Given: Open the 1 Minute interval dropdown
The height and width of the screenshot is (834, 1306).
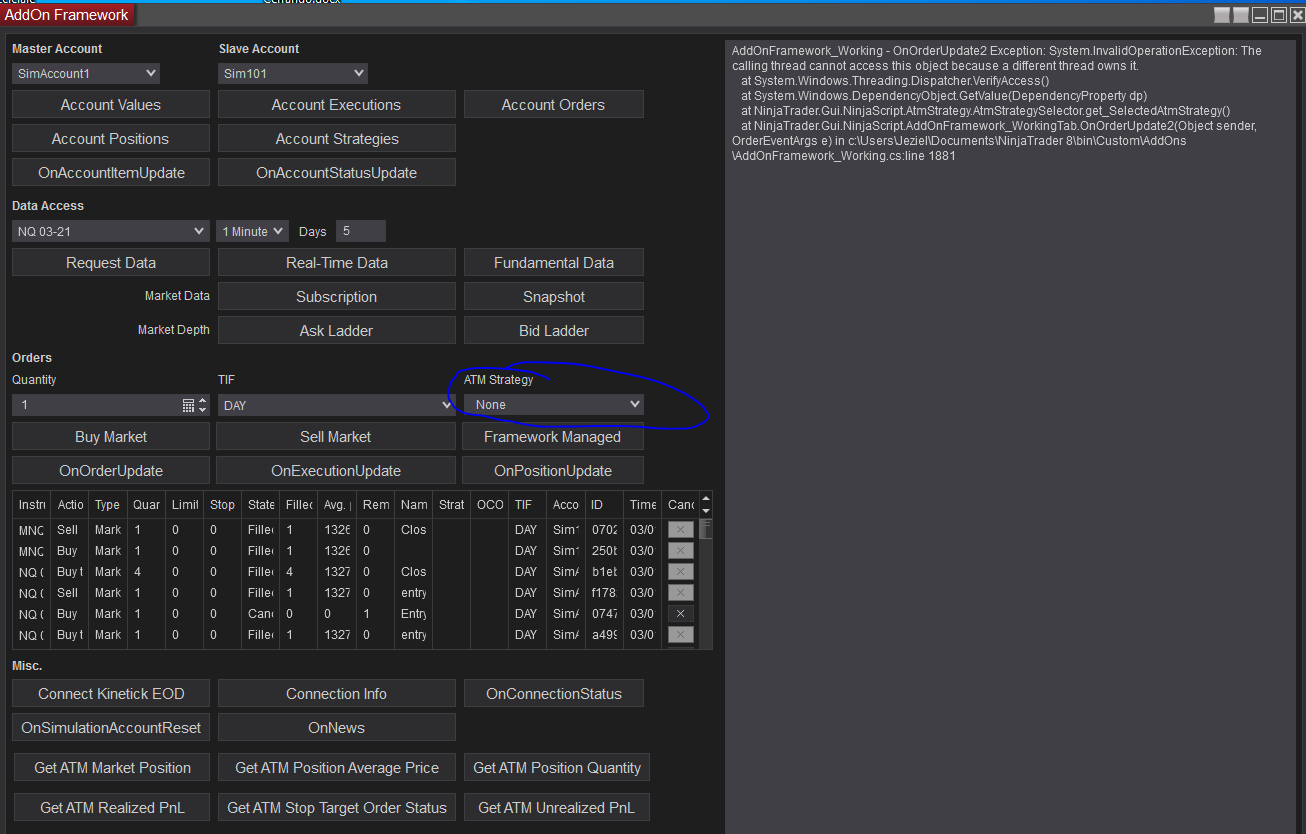Looking at the screenshot, I should point(253,231).
